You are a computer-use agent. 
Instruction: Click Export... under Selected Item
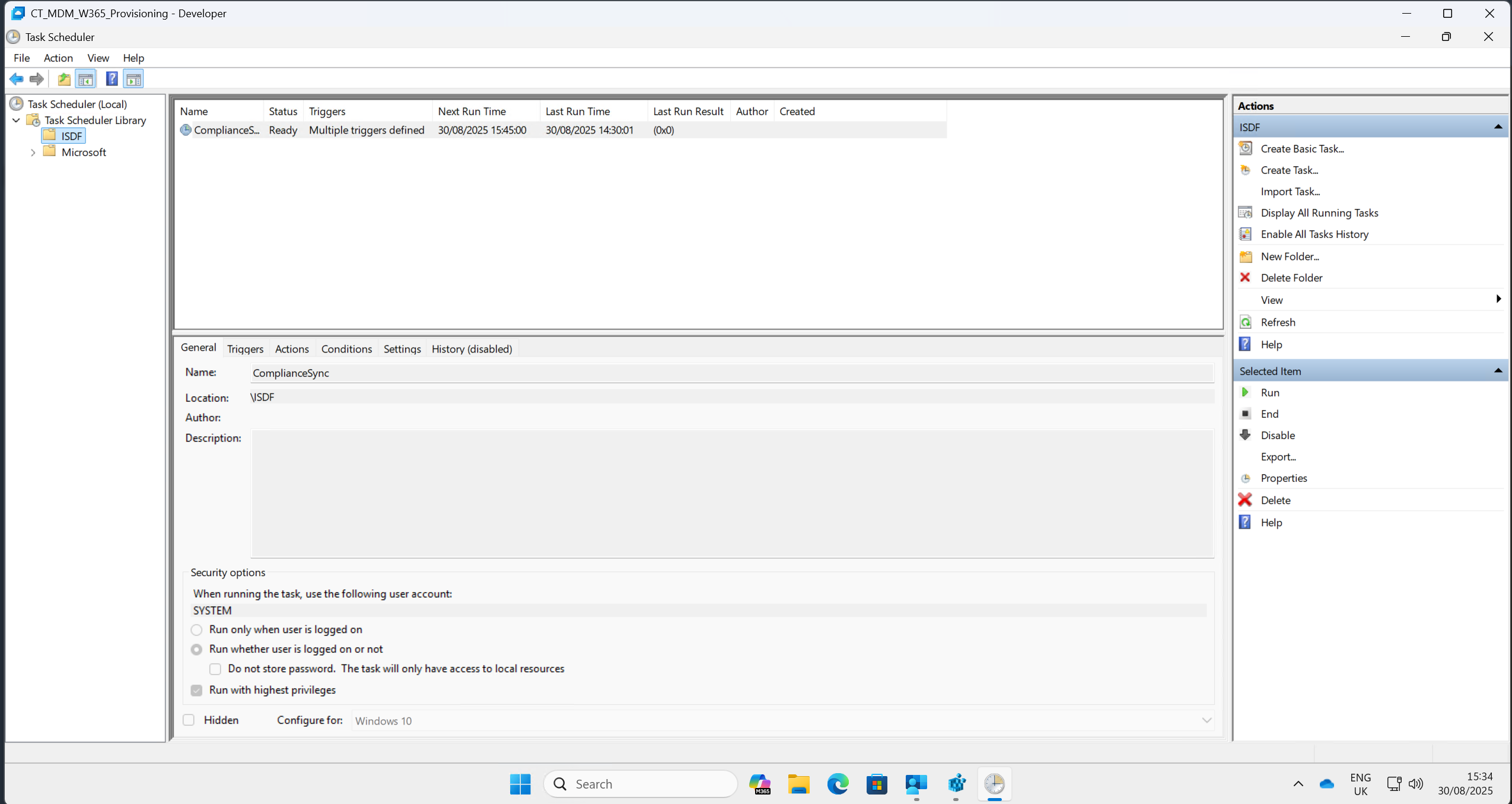[x=1278, y=456]
